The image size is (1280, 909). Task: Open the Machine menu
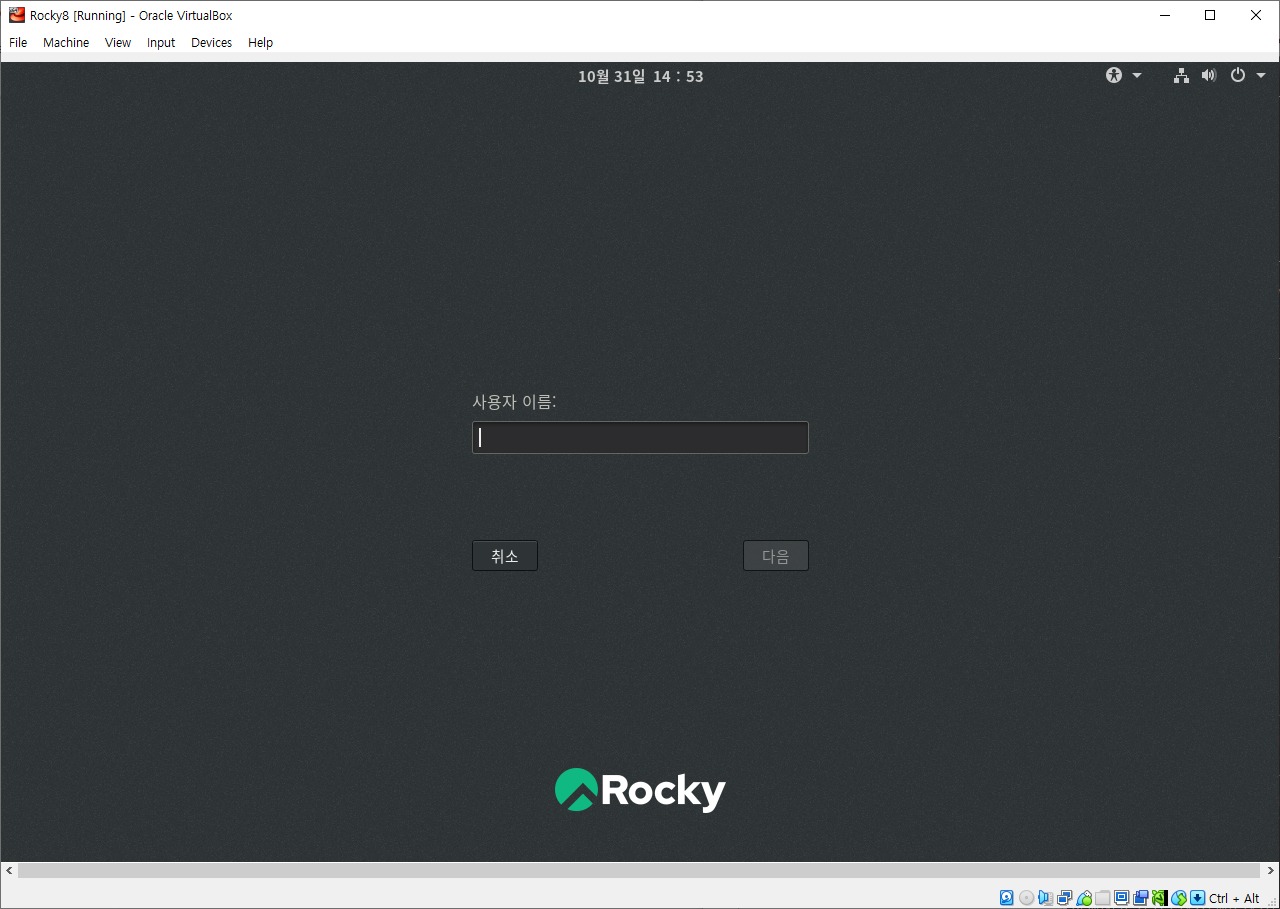tap(66, 43)
